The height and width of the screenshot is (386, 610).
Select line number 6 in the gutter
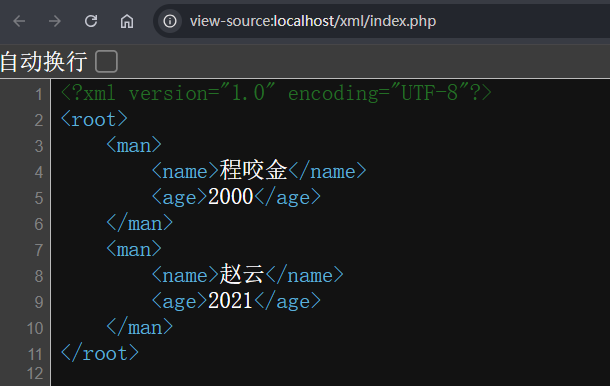pyautogui.click(x=39, y=225)
